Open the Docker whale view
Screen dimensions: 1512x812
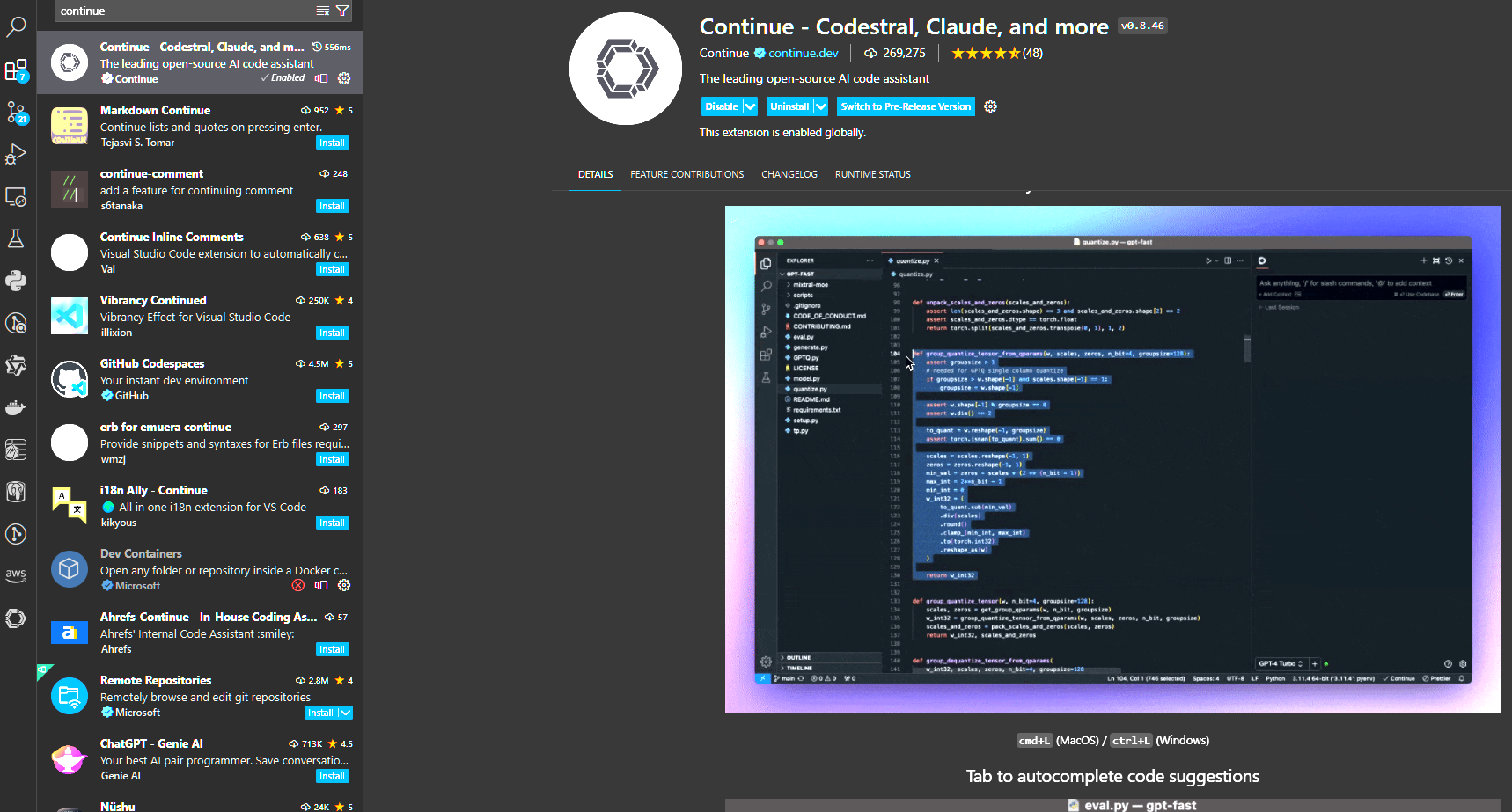click(16, 407)
